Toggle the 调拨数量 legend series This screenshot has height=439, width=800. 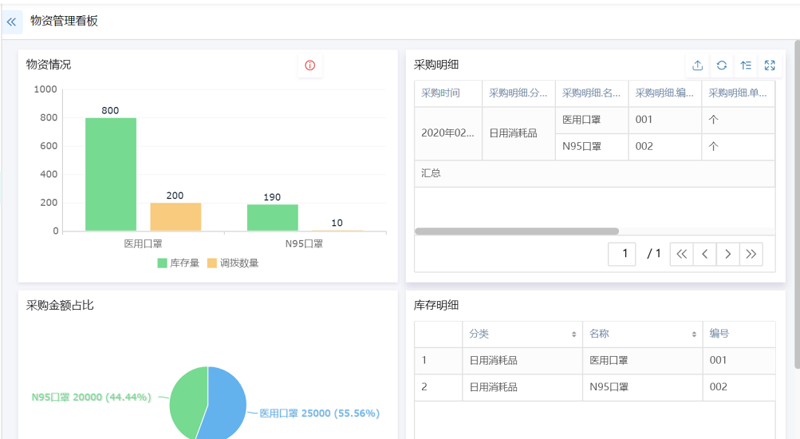(x=232, y=263)
